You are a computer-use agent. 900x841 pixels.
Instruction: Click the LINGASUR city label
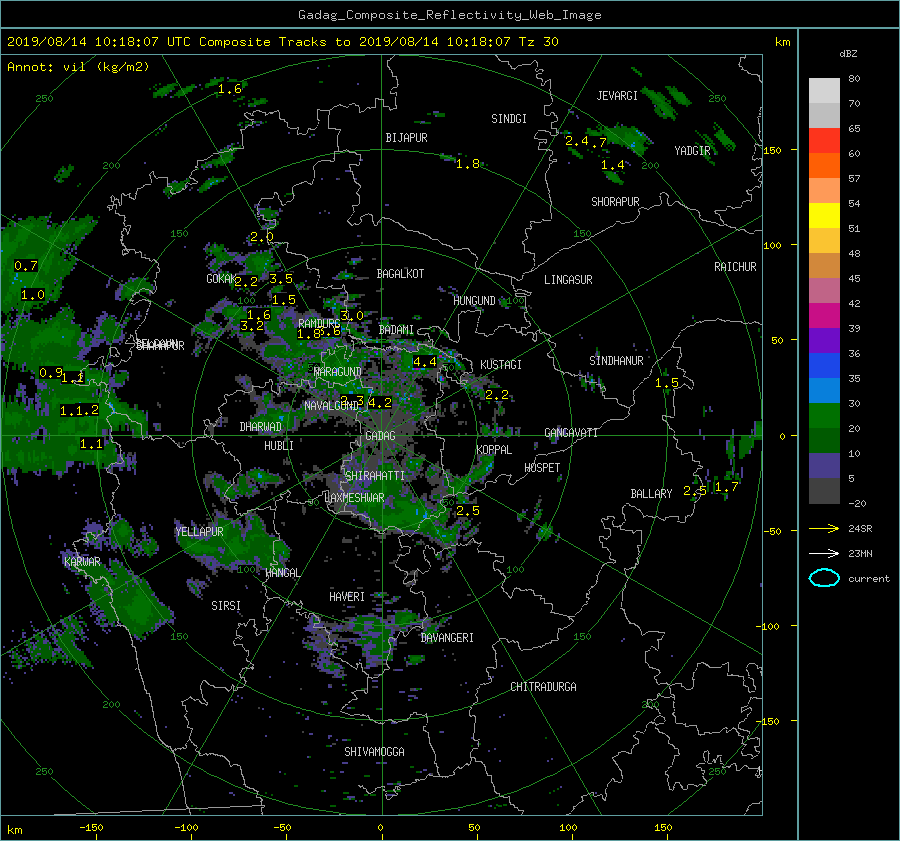(568, 280)
